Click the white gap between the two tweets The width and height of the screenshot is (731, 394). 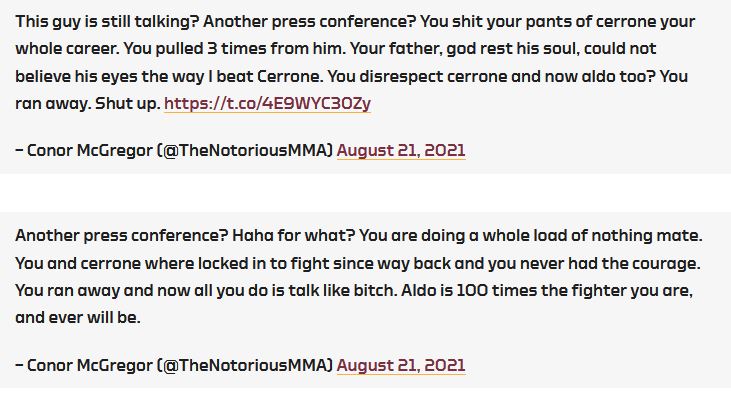point(366,193)
